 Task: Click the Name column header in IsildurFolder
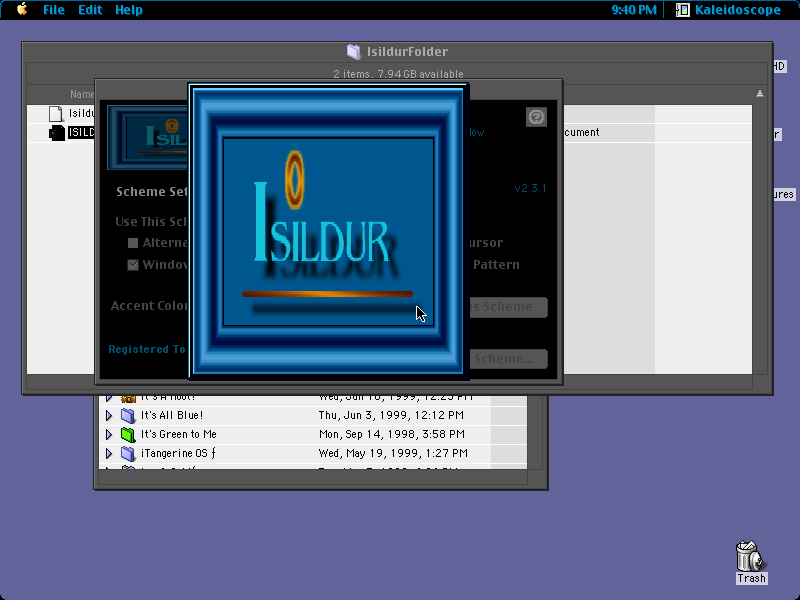pos(82,94)
